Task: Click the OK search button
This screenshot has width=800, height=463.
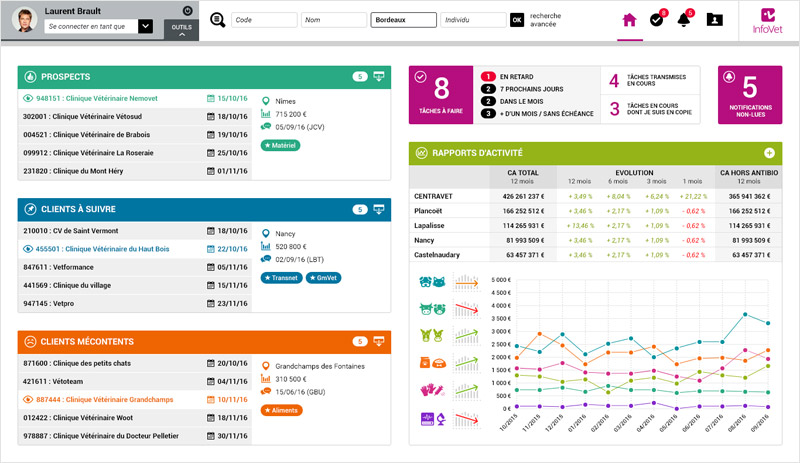Action: tap(517, 20)
